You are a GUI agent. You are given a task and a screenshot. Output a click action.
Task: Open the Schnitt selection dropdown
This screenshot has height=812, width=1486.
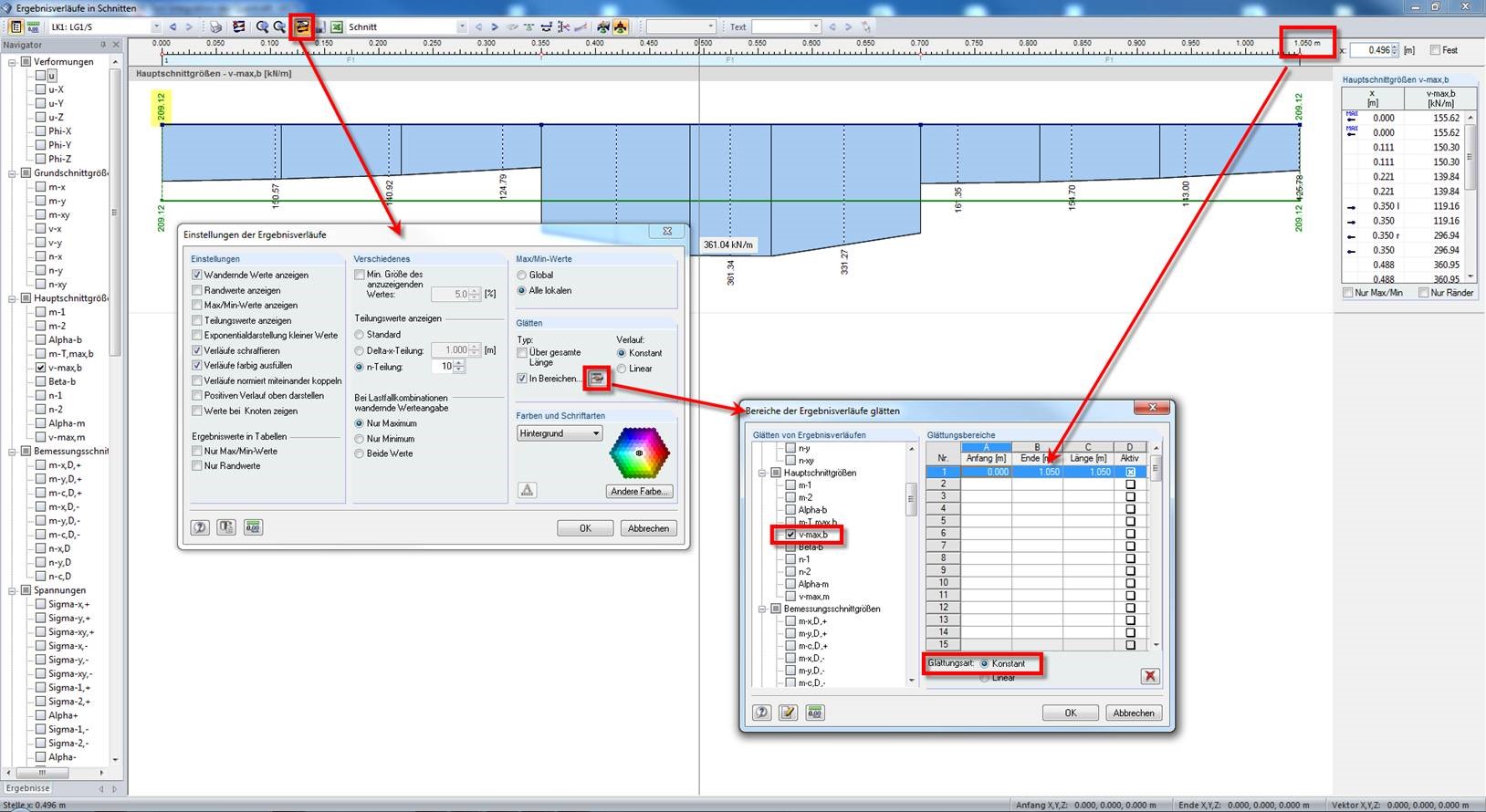pyautogui.click(x=462, y=26)
